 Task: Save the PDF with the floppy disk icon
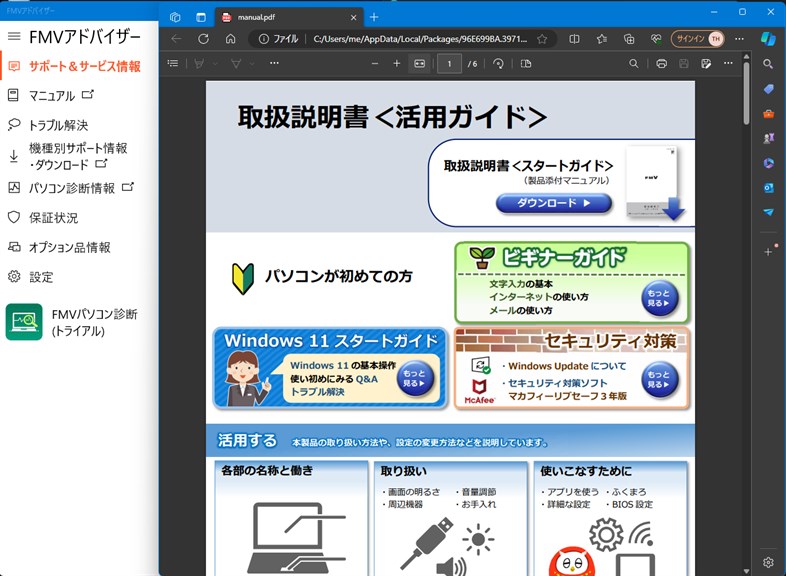(684, 64)
